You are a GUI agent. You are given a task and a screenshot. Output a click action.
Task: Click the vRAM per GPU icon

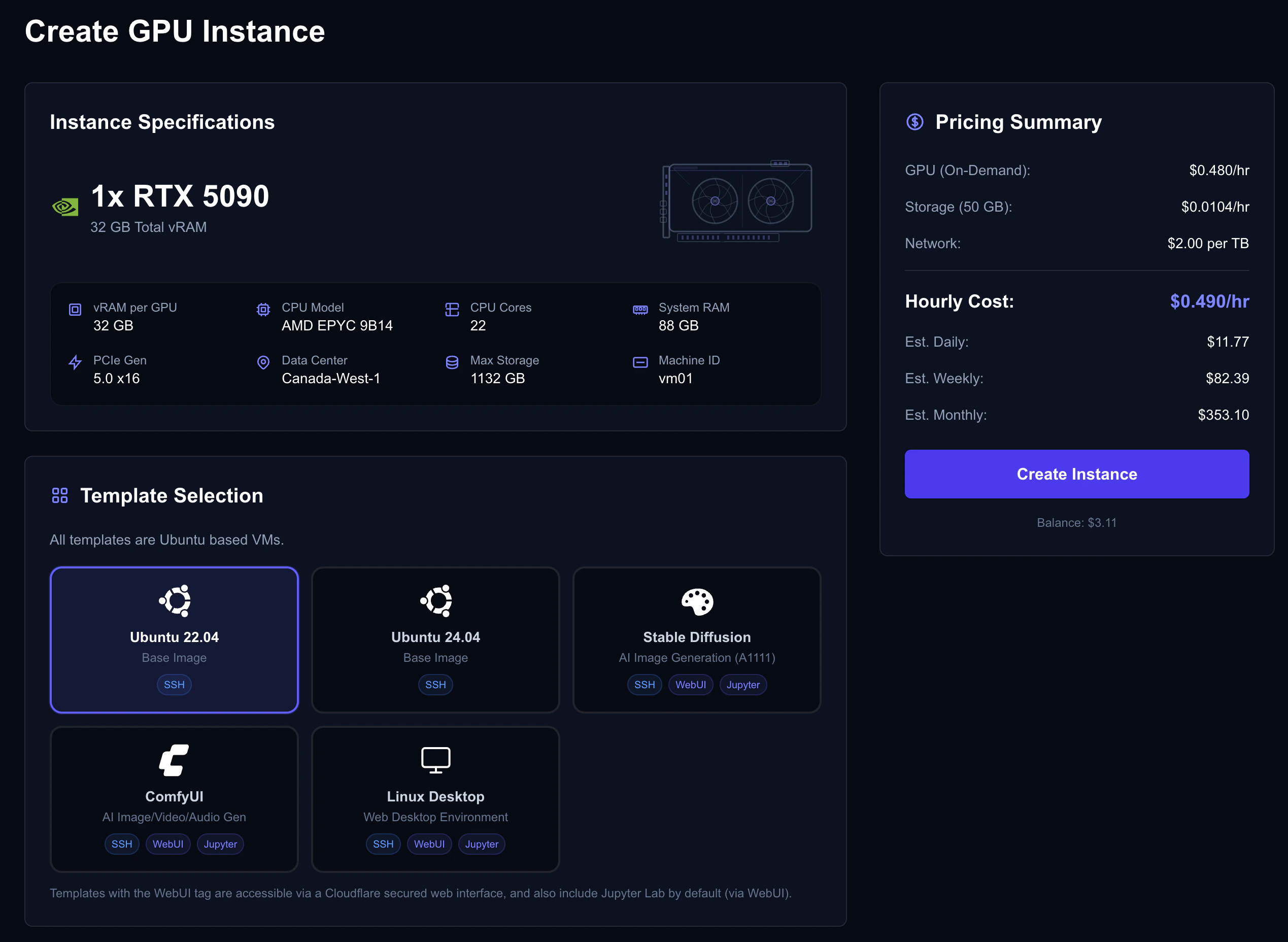tap(75, 310)
